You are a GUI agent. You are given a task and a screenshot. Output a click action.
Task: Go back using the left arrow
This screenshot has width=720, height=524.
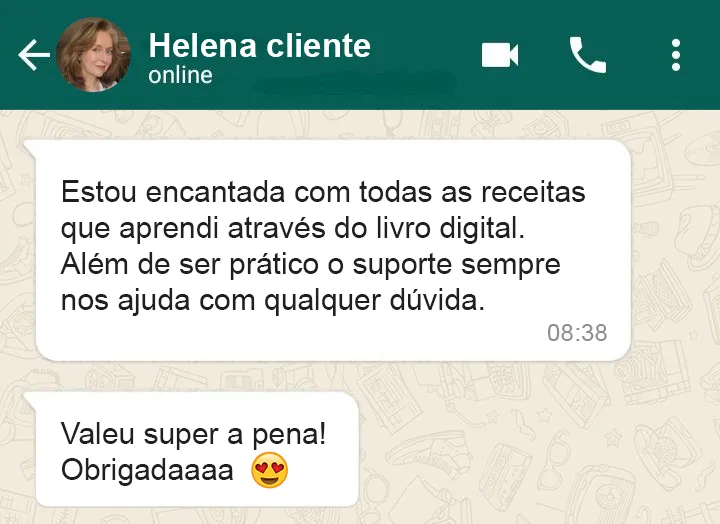[x=34, y=55]
